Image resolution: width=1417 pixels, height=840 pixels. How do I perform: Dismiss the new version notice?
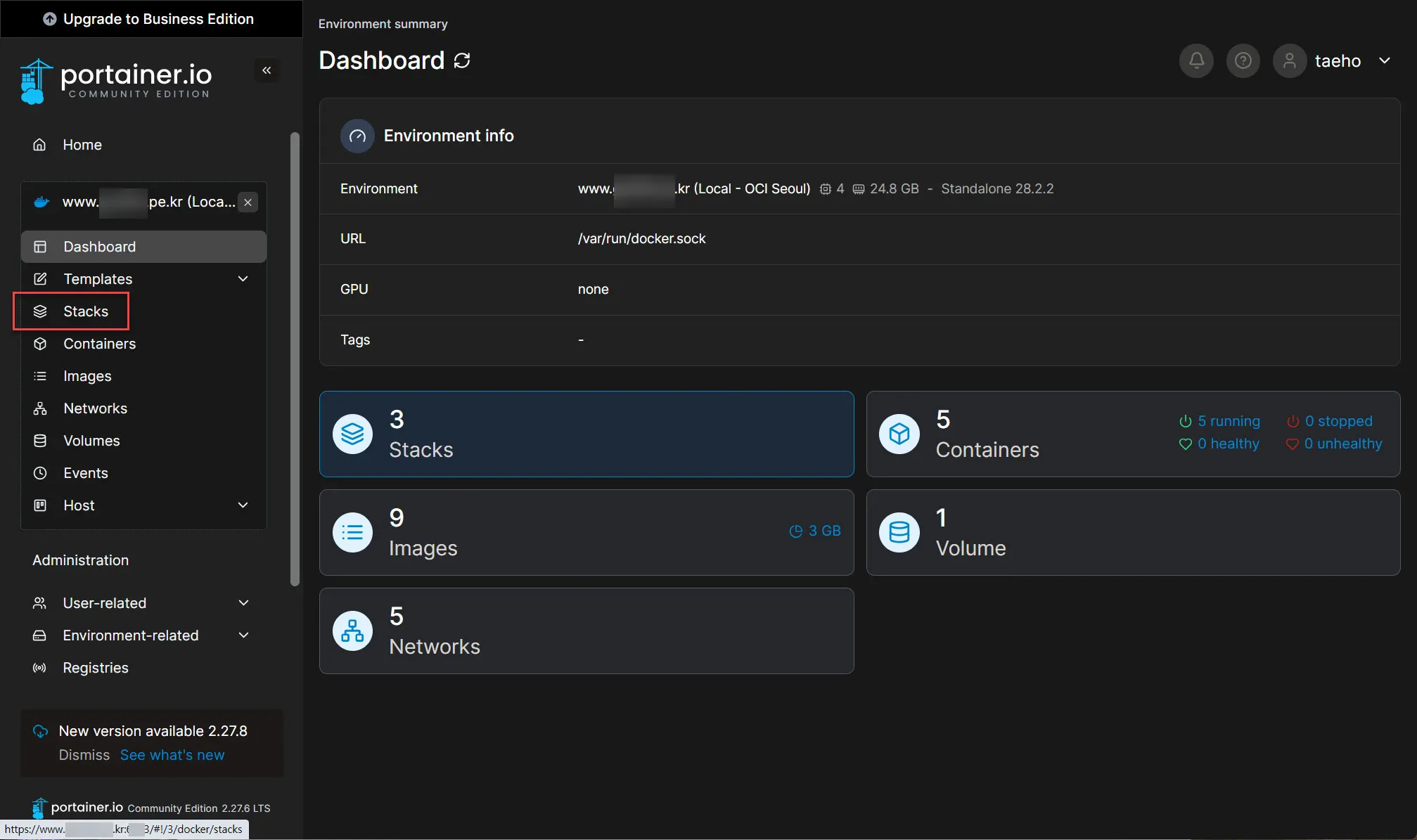click(x=84, y=755)
